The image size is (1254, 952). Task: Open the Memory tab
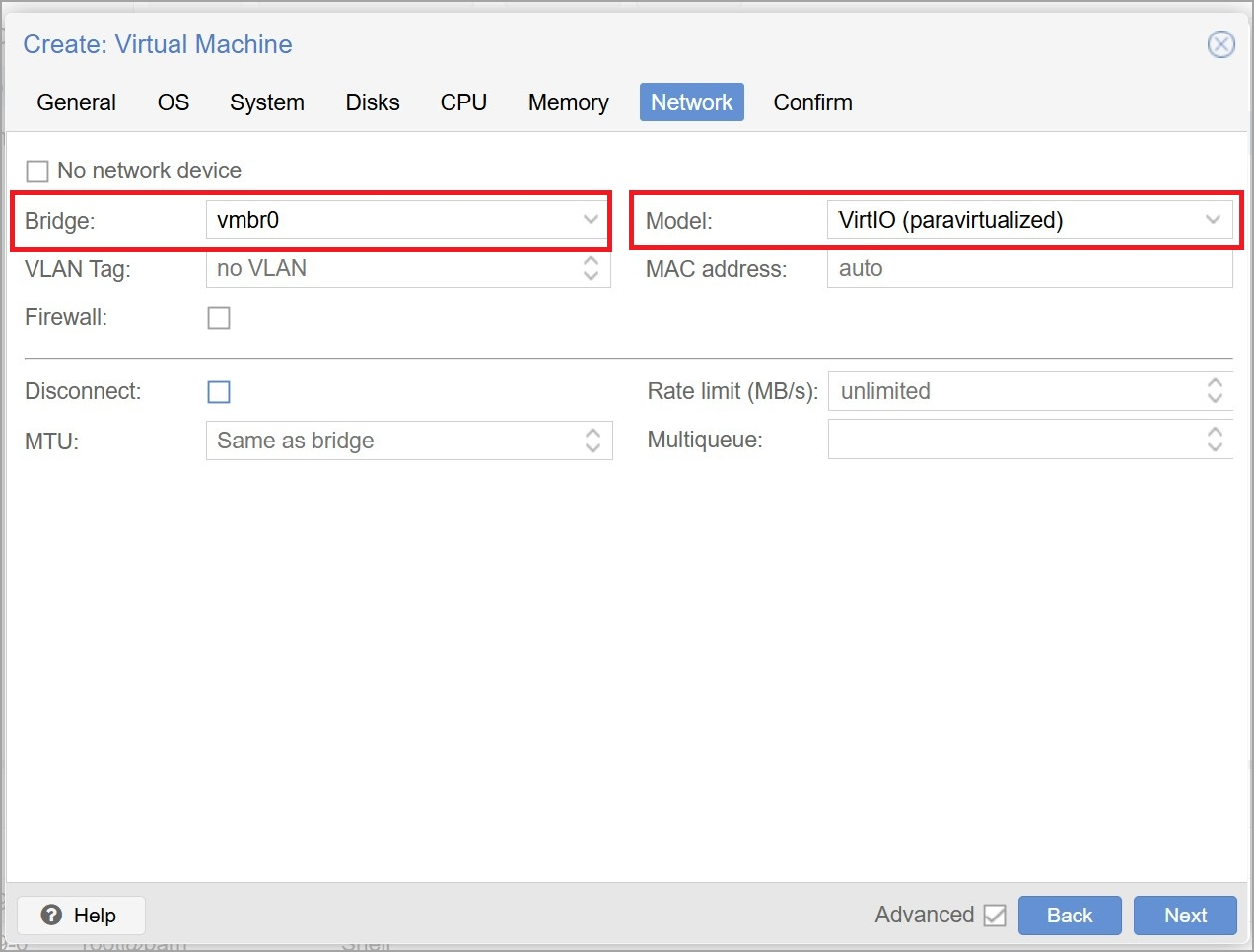coord(569,102)
